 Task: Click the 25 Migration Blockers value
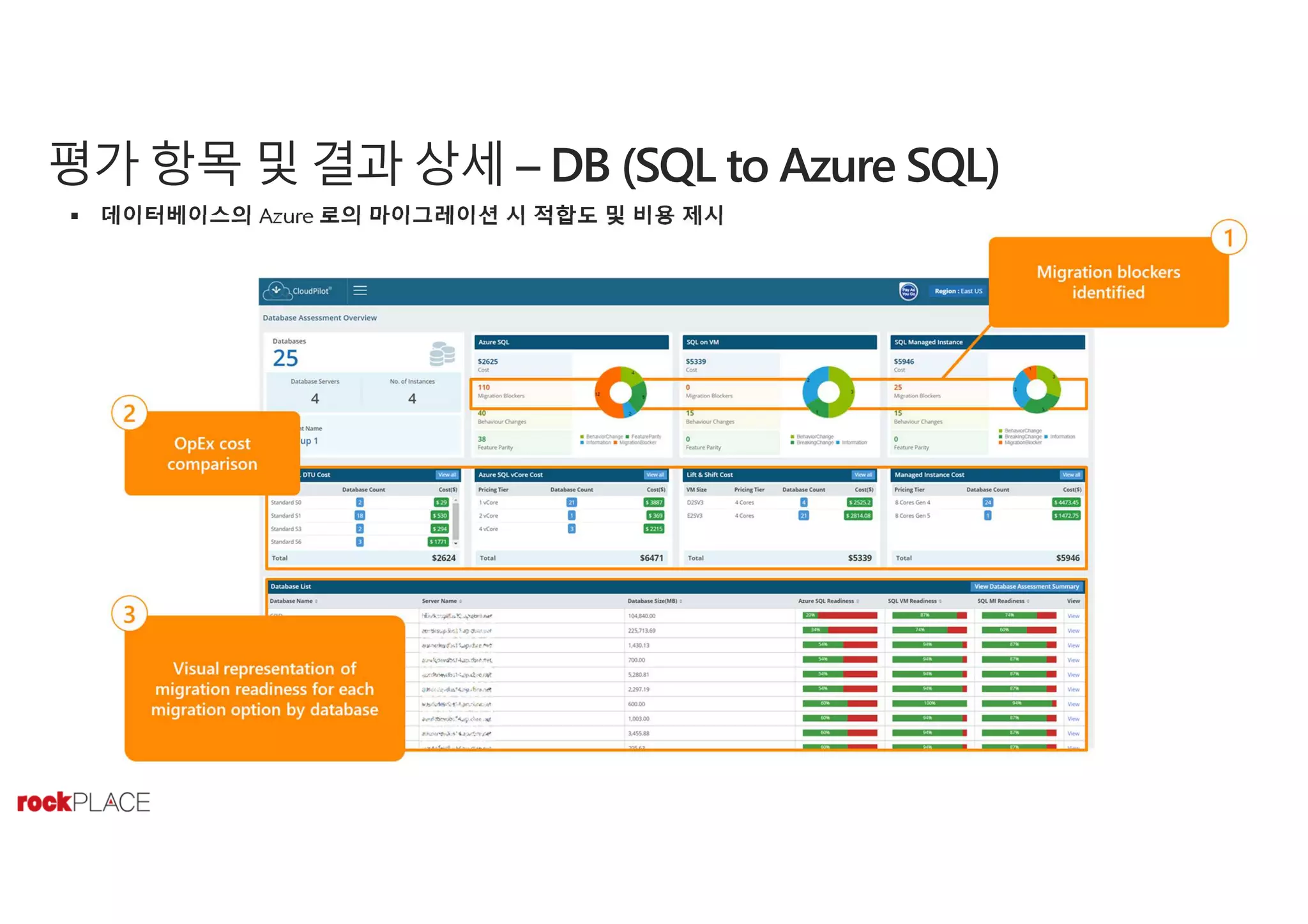tap(897, 388)
